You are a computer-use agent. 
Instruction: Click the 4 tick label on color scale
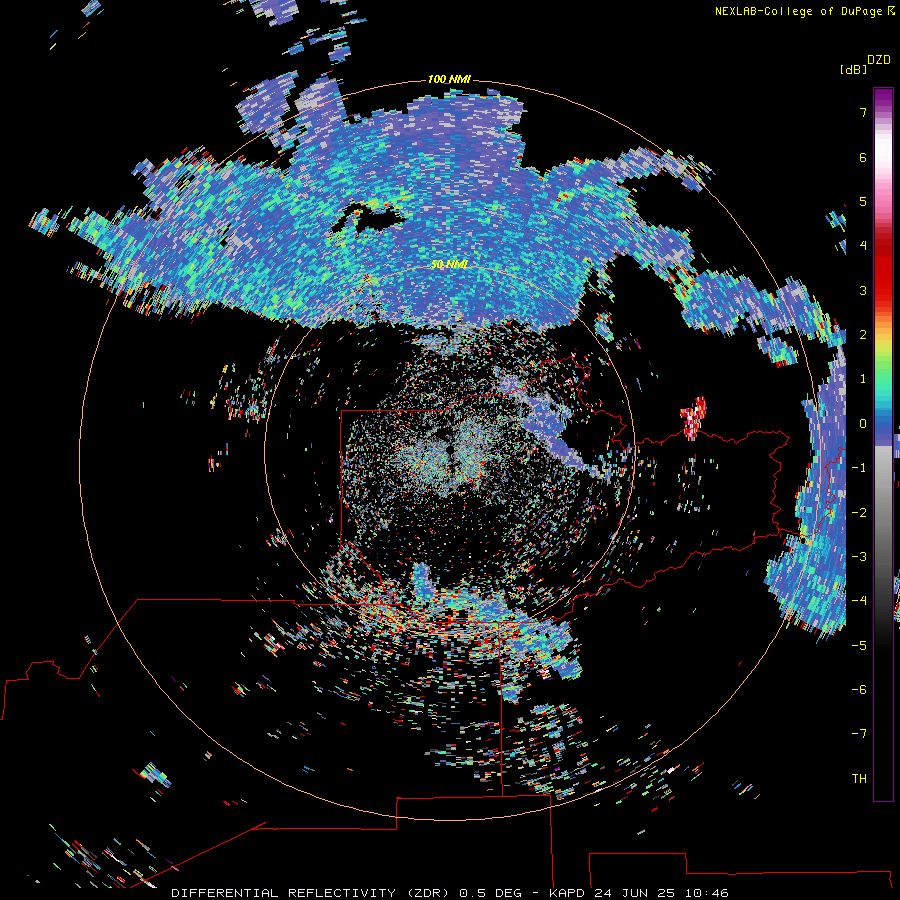coord(863,246)
